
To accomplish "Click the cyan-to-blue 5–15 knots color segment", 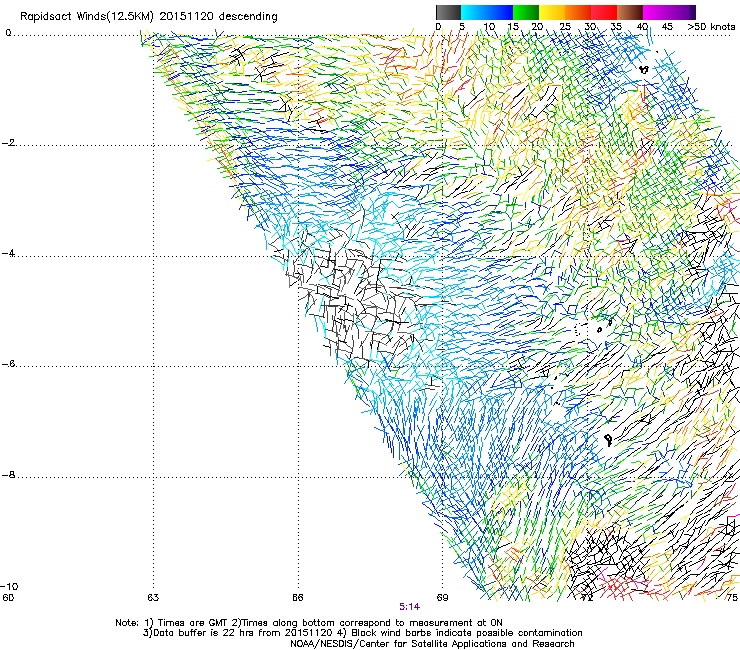I will (487, 12).
